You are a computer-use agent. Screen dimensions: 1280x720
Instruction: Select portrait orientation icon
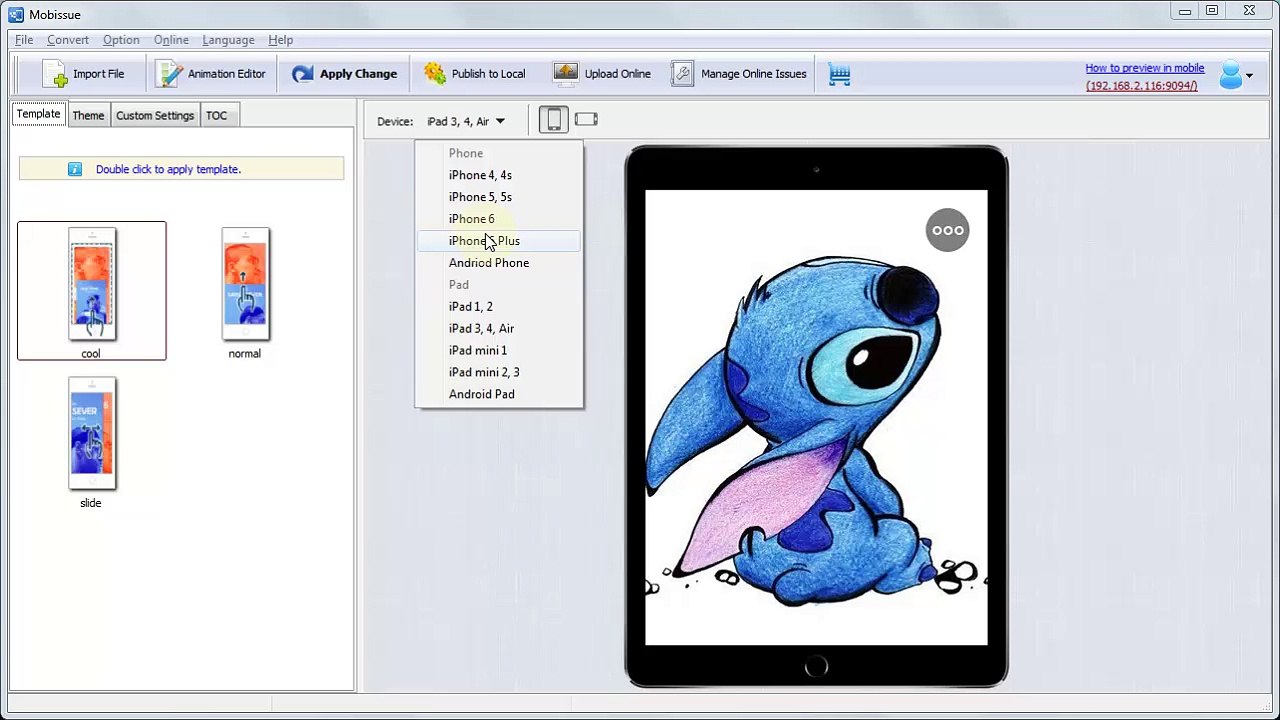pos(553,120)
